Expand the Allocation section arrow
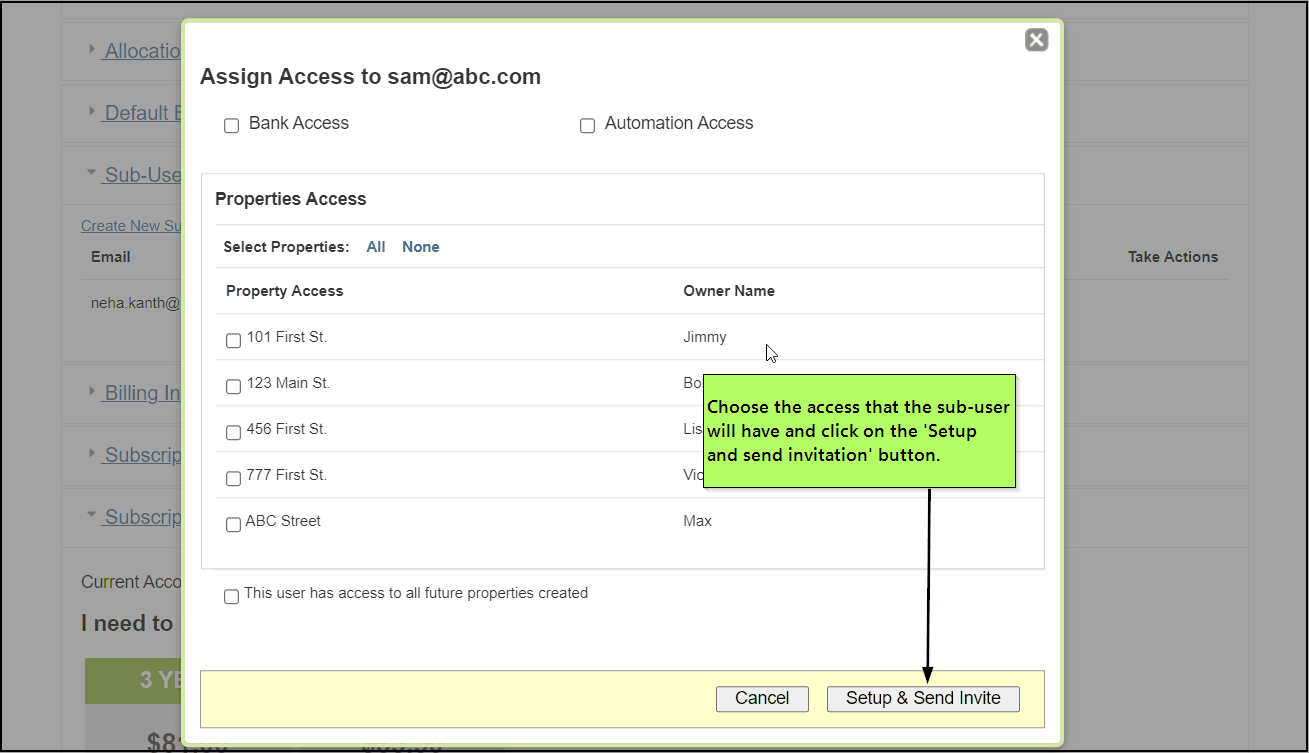Image resolution: width=1309 pixels, height=753 pixels. [92, 49]
